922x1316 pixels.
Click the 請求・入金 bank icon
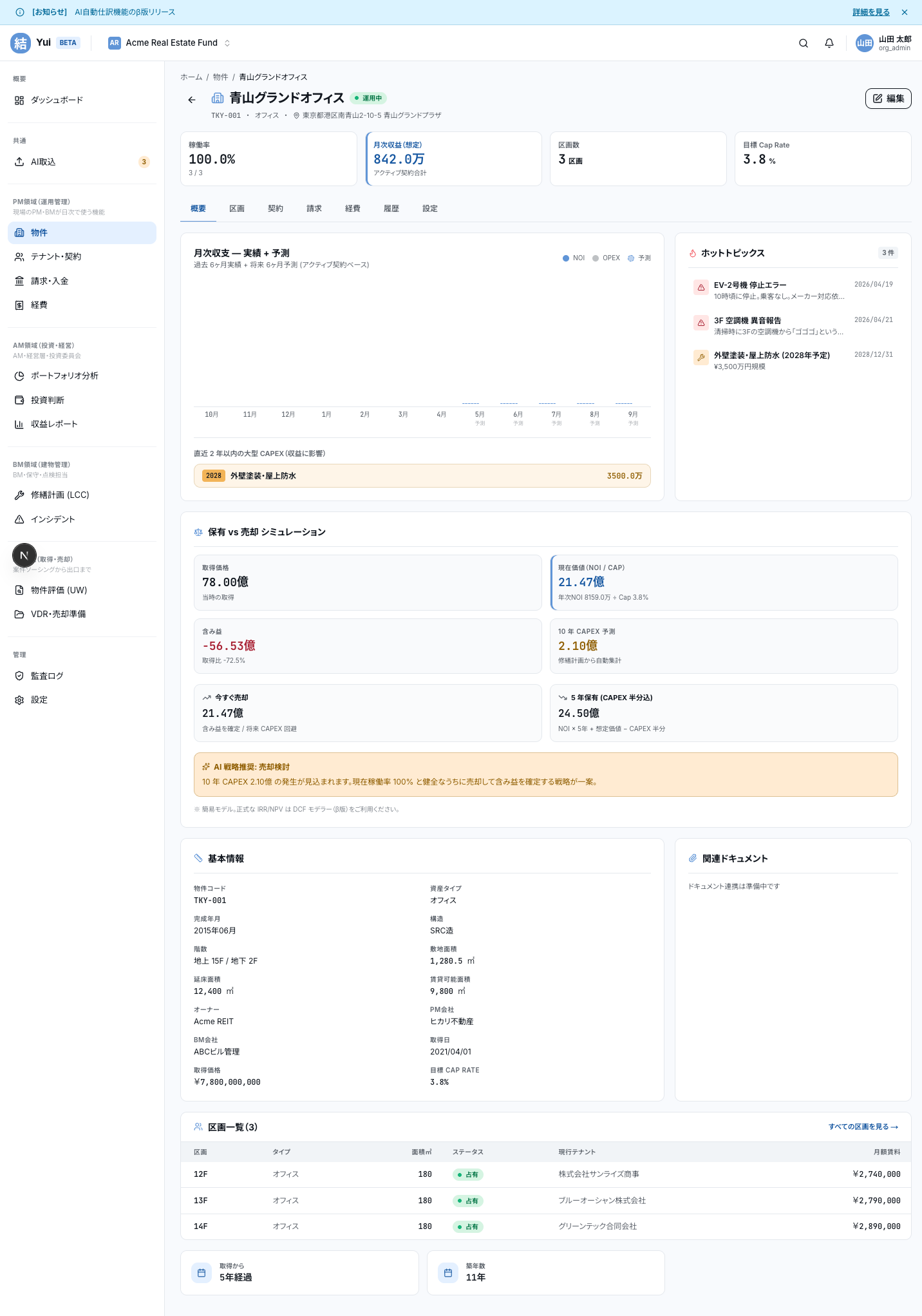coord(19,281)
